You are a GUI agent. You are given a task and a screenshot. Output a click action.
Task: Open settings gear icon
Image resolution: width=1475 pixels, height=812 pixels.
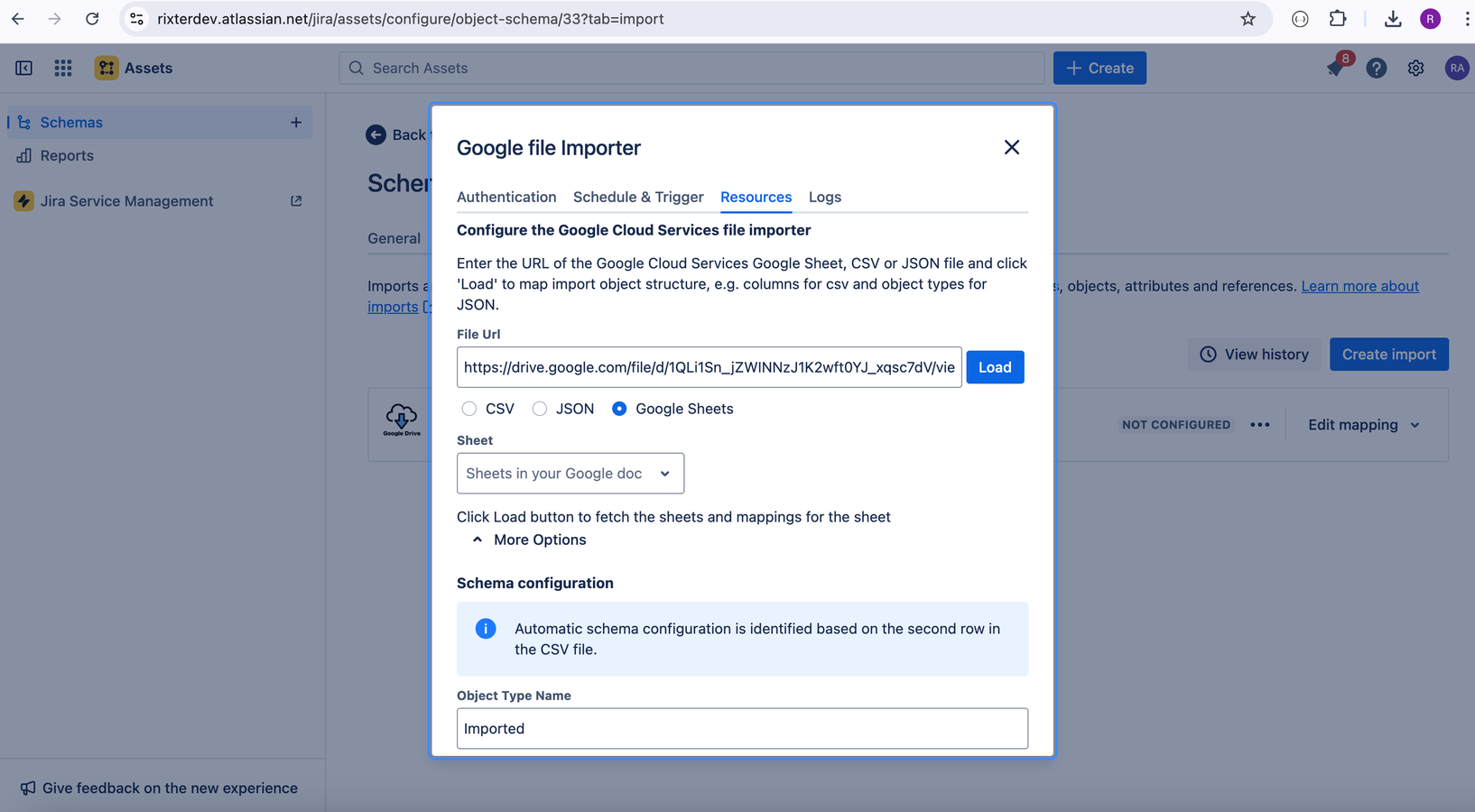tap(1415, 68)
